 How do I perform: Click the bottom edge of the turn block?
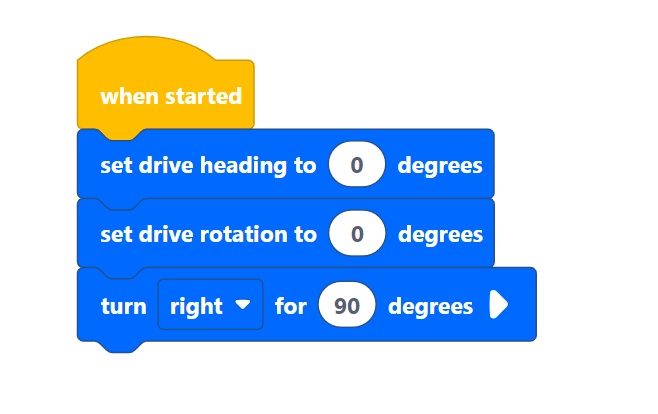[300, 337]
